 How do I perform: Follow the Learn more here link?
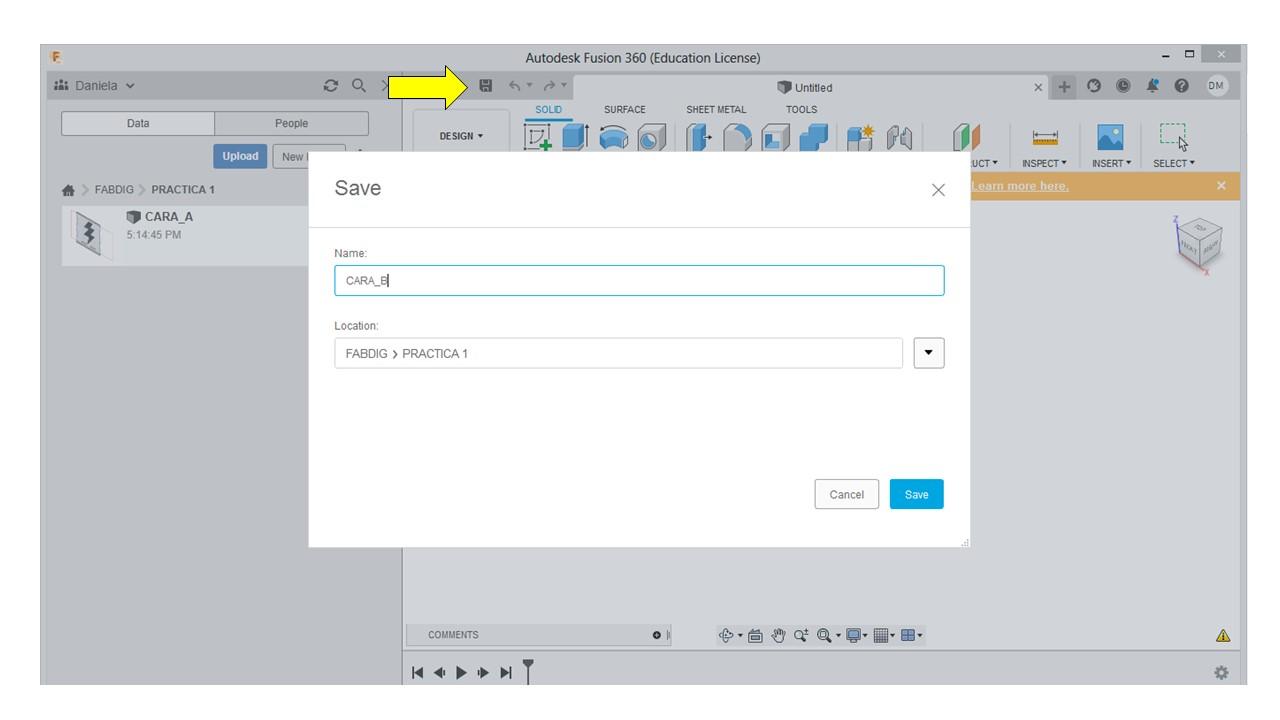coord(1021,186)
